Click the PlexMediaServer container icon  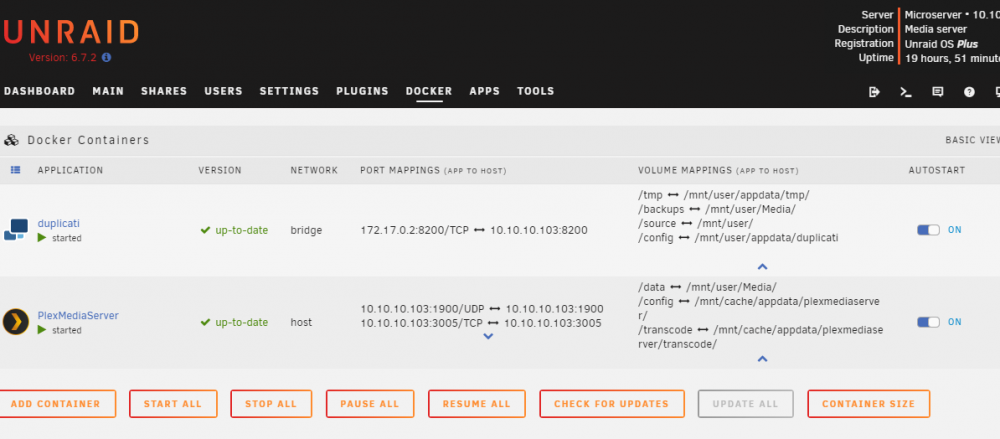16,322
